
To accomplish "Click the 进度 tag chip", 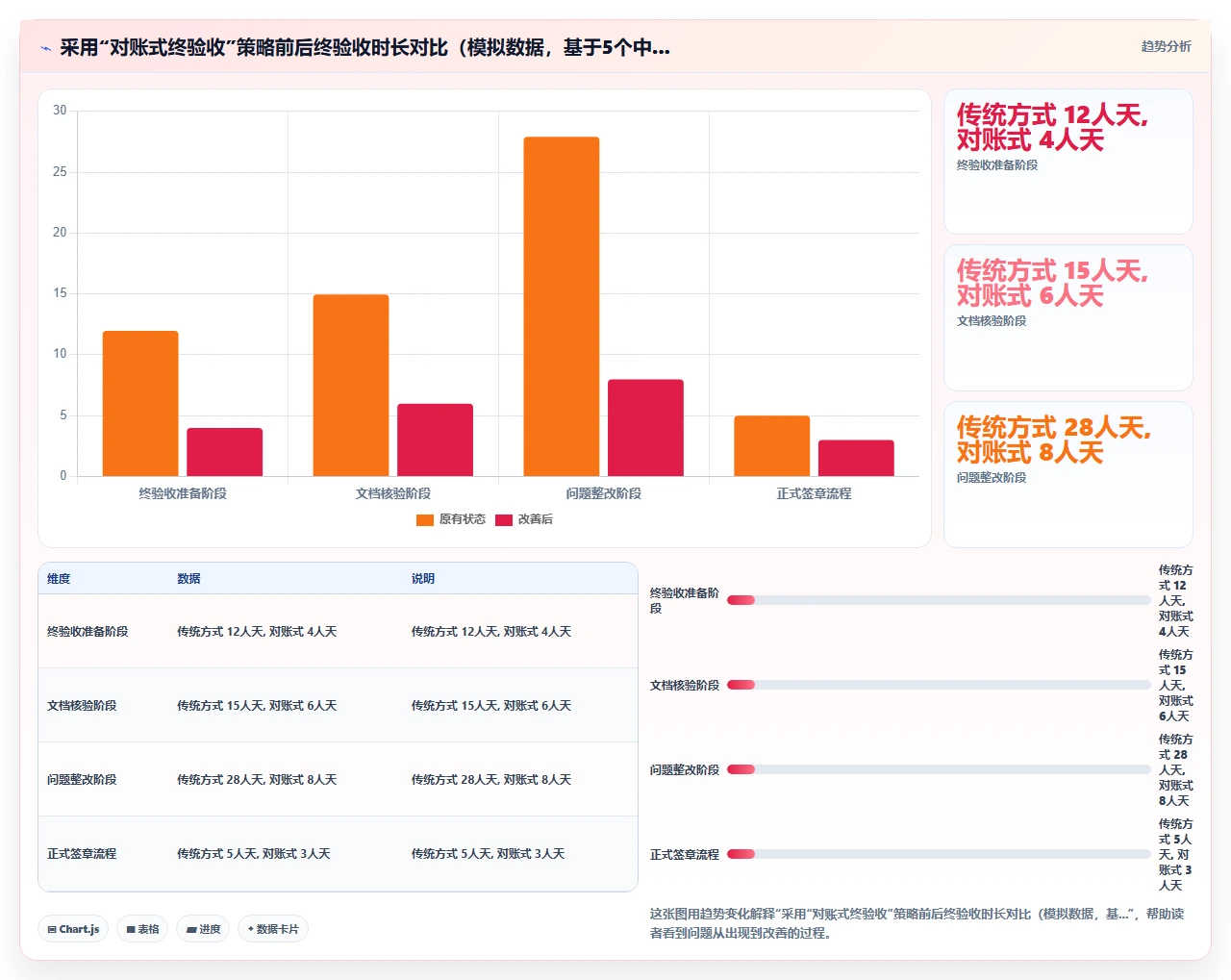I will click(x=203, y=929).
